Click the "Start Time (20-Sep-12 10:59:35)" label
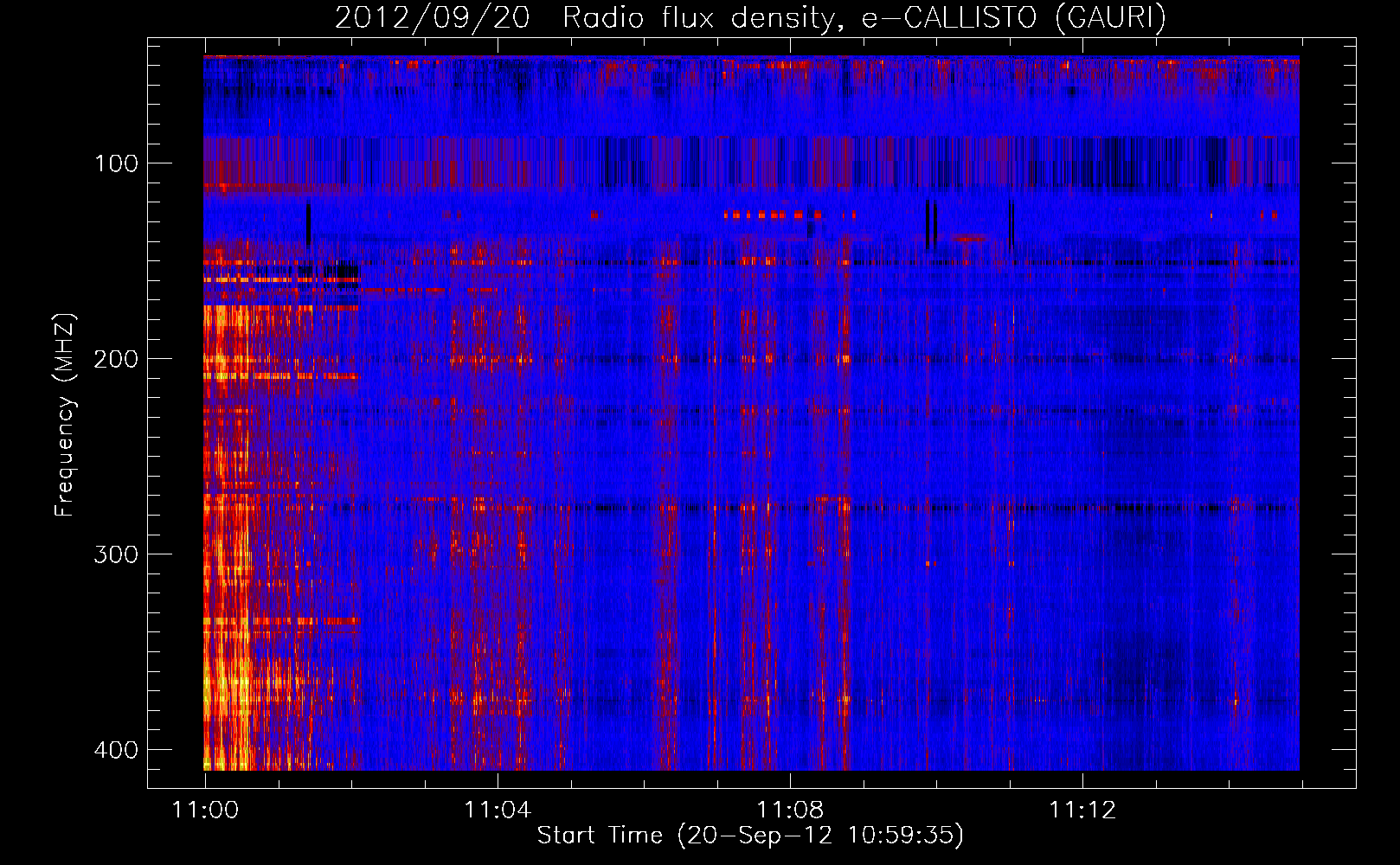 [750, 836]
